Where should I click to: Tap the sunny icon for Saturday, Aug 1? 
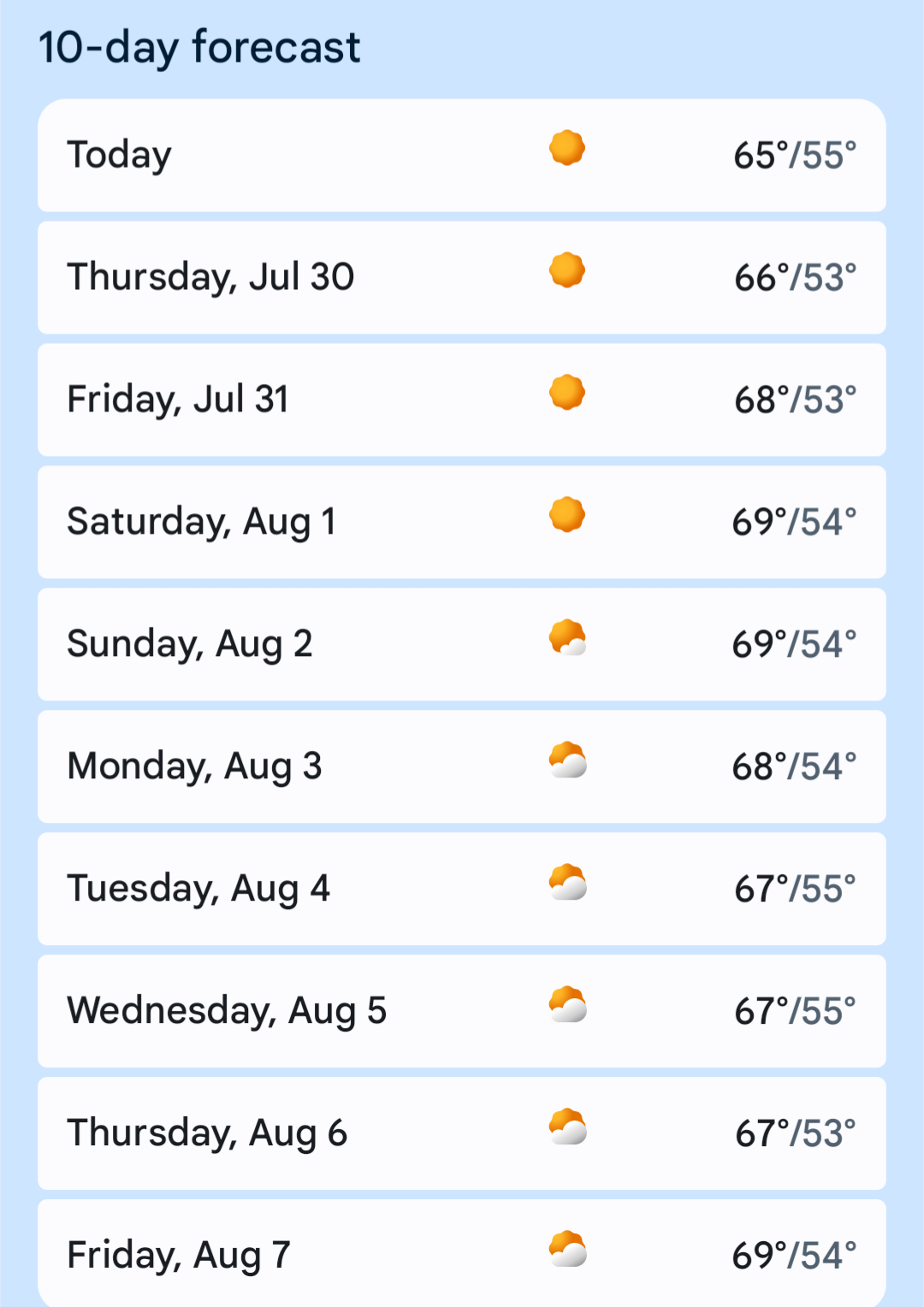(x=567, y=515)
